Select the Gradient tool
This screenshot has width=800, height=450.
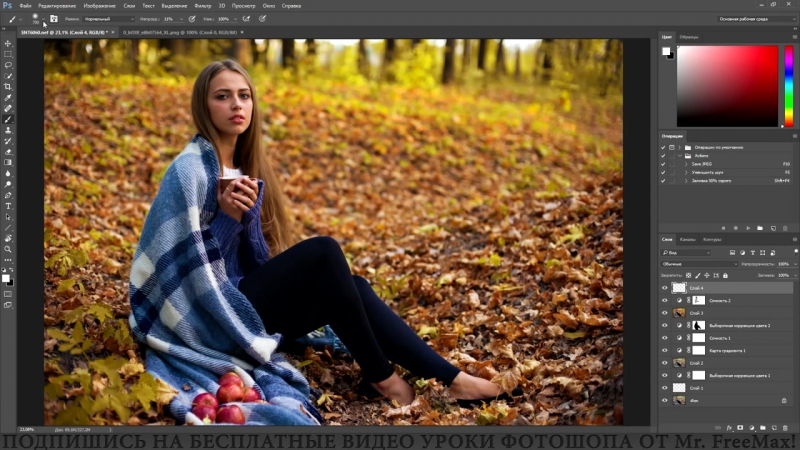coord(8,163)
